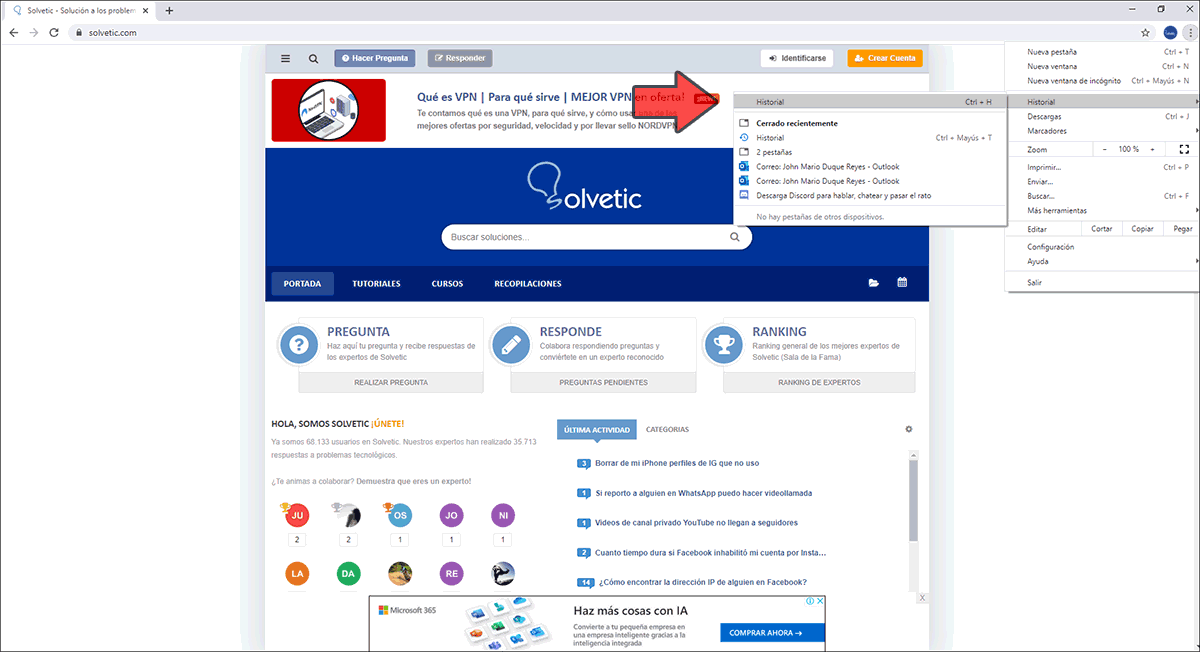
Task: Focus the Buscar soluciones search field
Action: (597, 237)
